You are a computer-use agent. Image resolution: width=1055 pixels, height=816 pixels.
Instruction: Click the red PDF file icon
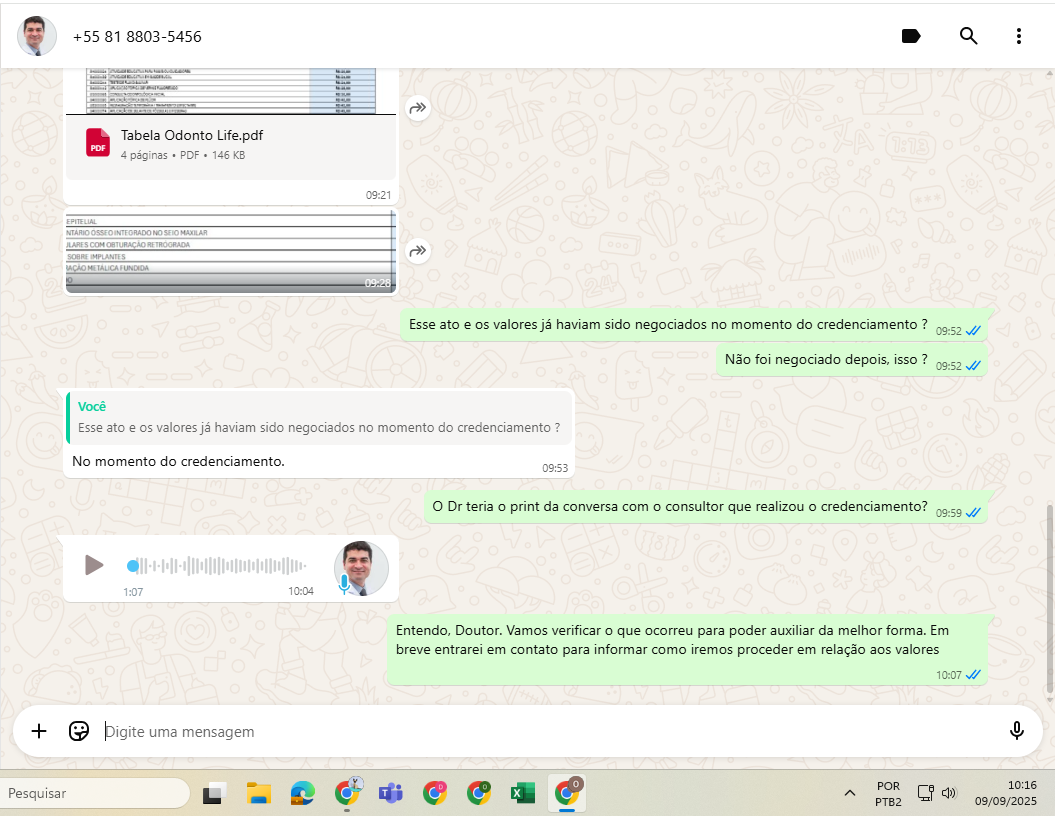(98, 143)
